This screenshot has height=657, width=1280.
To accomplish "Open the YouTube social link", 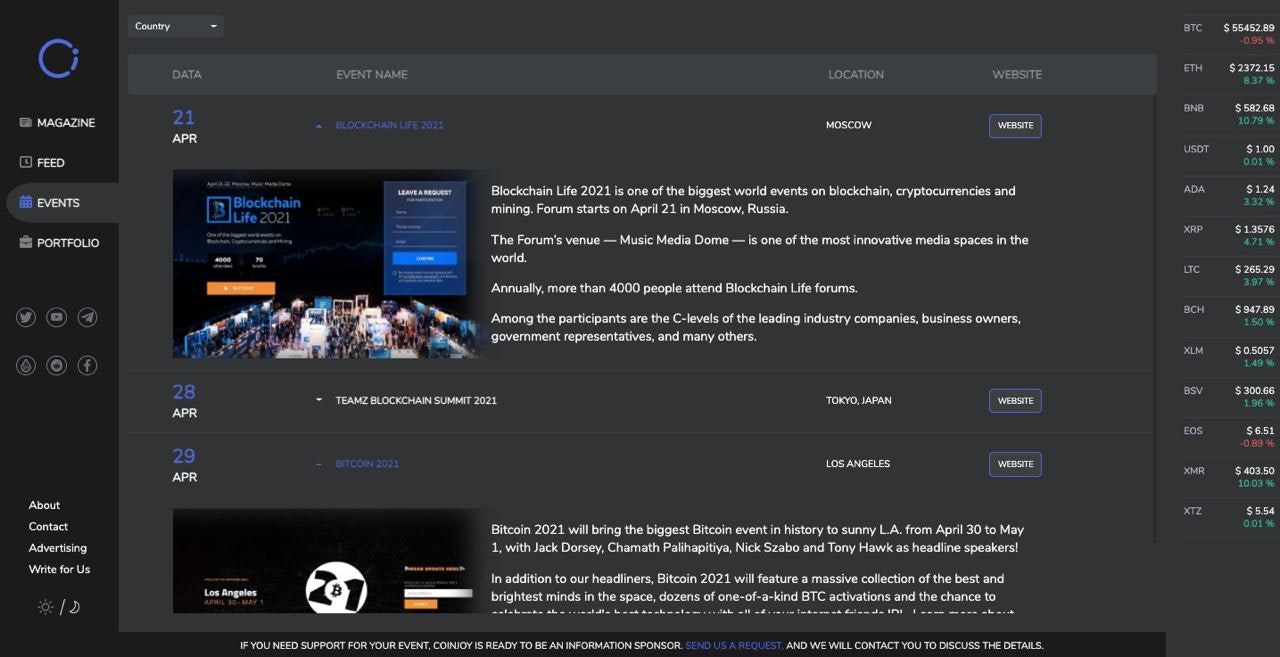I will pyautogui.click(x=57, y=317).
